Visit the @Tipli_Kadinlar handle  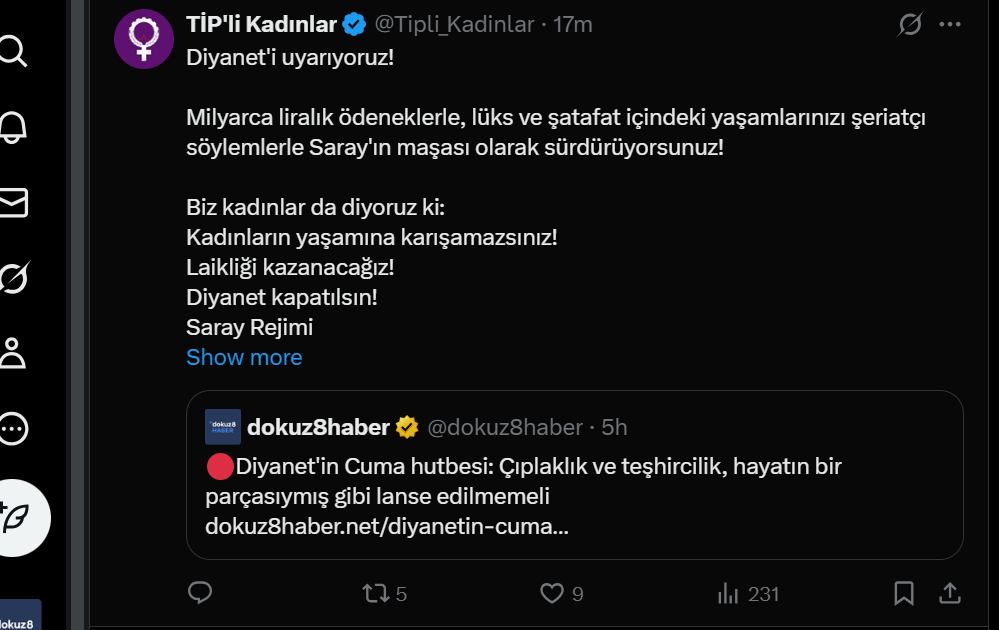pyautogui.click(x=454, y=24)
